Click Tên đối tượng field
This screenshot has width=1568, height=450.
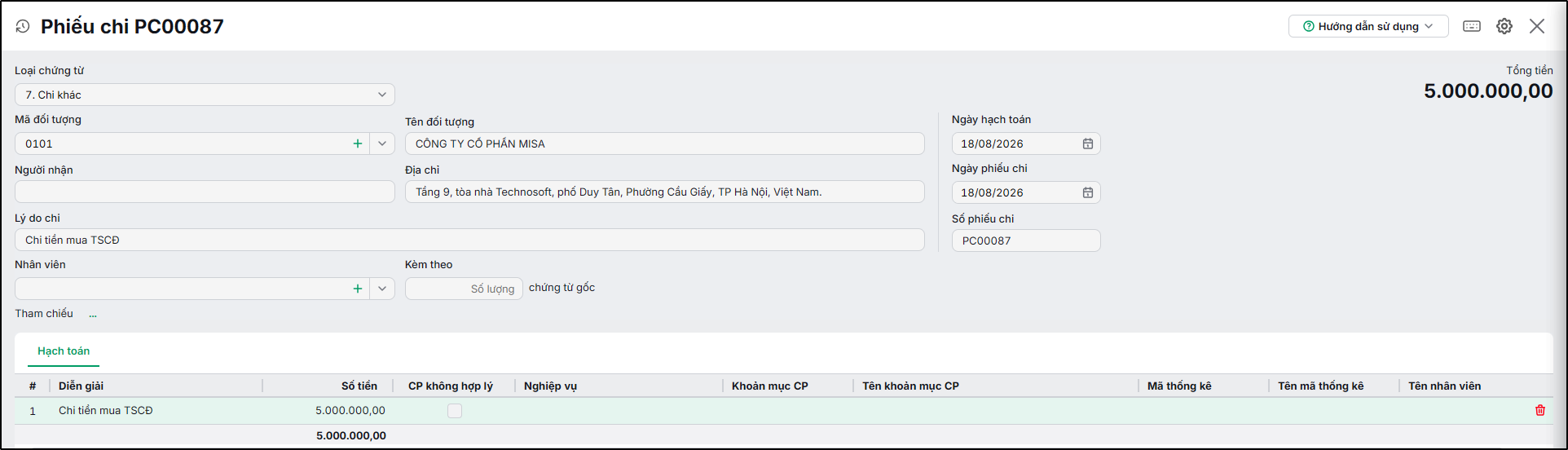tap(665, 143)
